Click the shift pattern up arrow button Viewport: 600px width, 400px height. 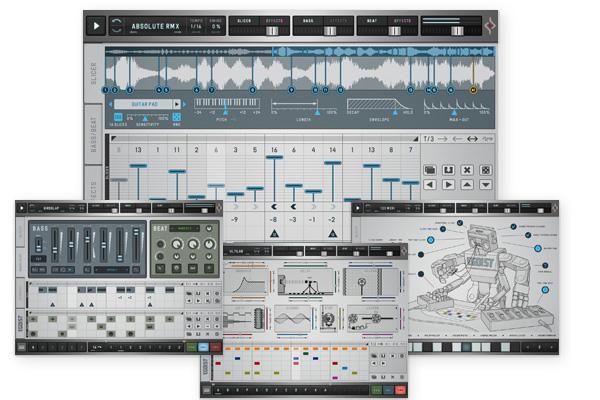click(467, 185)
